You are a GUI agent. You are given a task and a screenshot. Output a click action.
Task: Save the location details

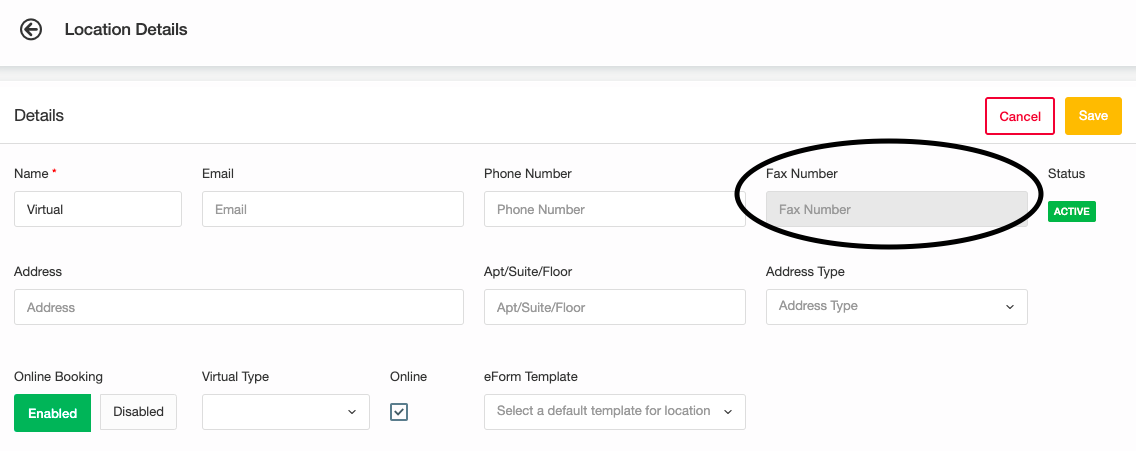[x=1093, y=116]
